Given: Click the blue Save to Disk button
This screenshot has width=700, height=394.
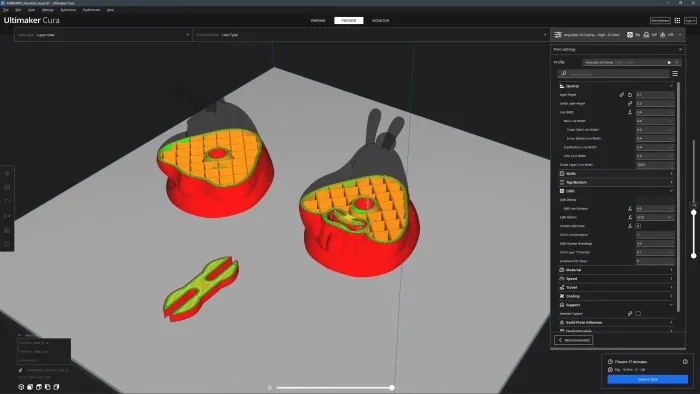Looking at the screenshot, I should click(x=647, y=379).
